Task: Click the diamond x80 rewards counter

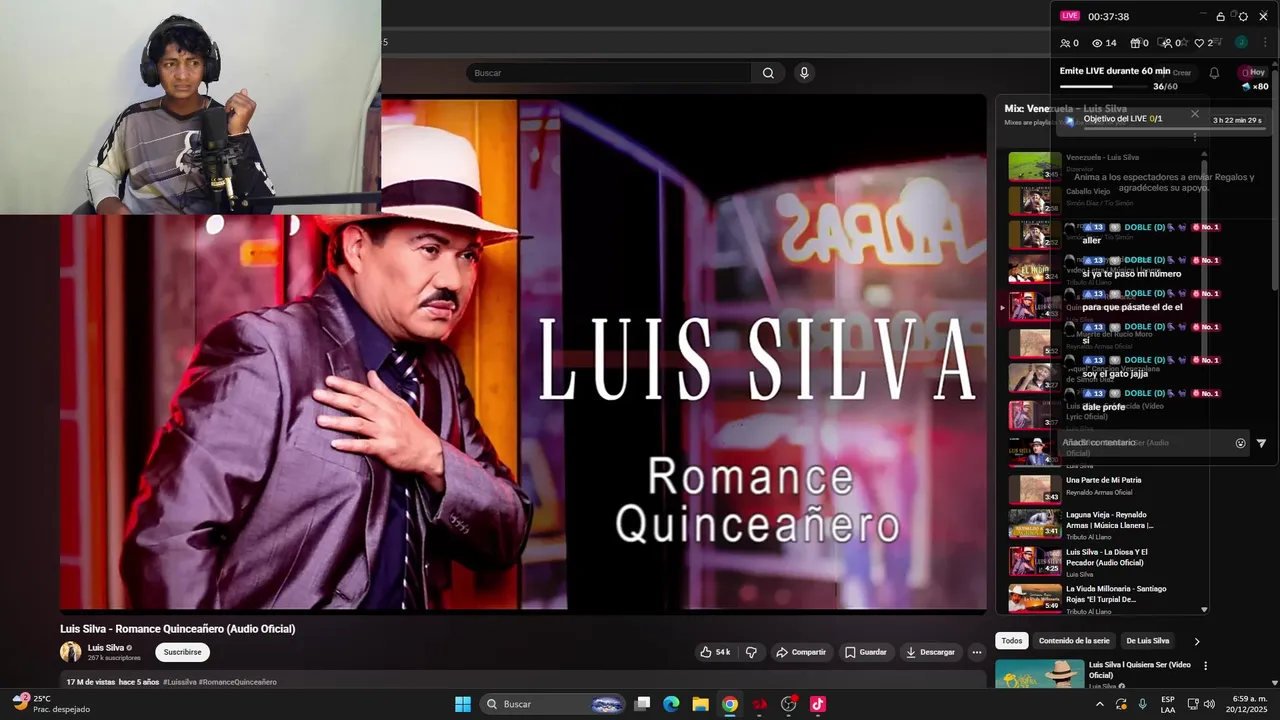Action: pyautogui.click(x=1255, y=87)
